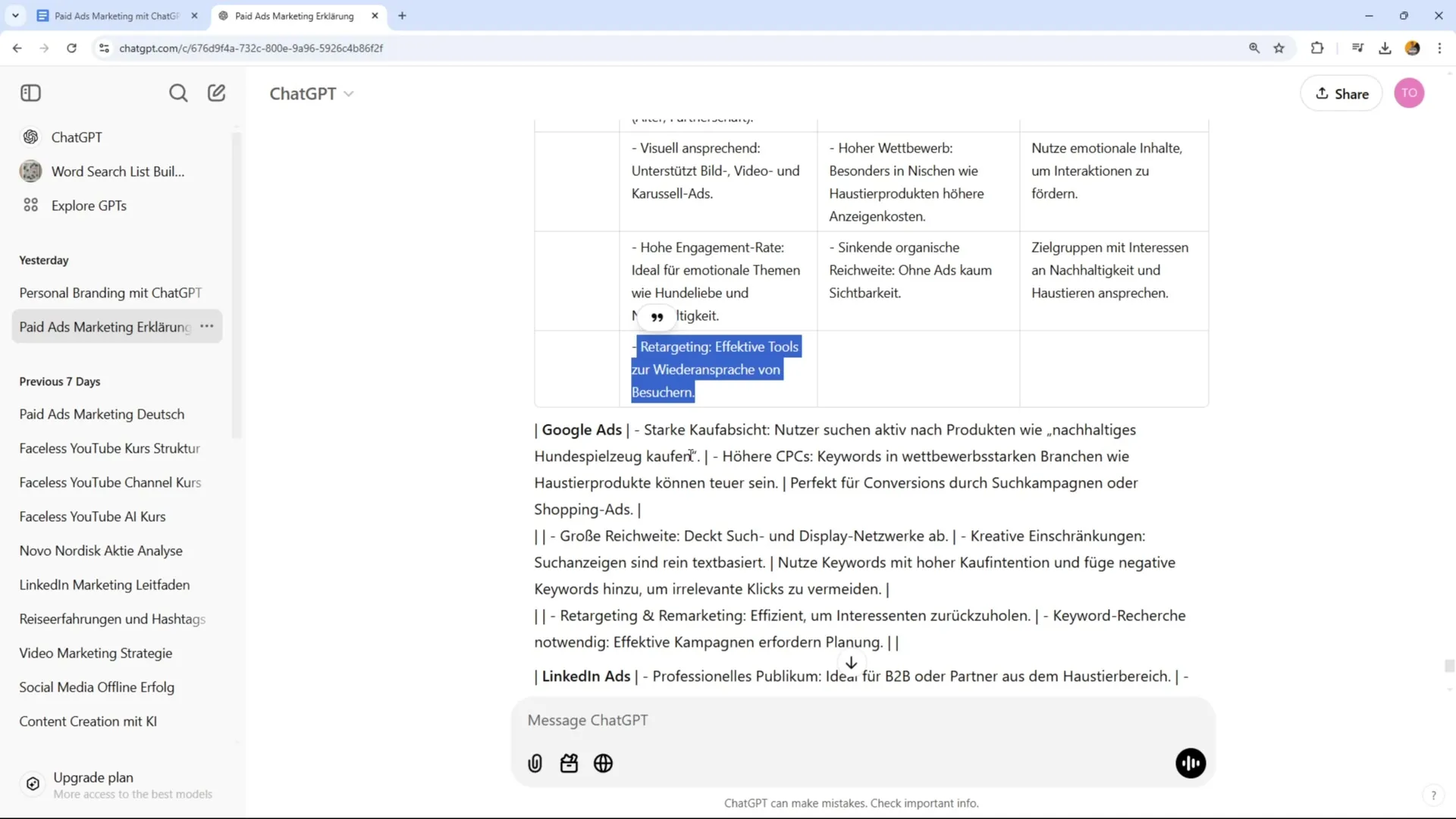Go back in browser history
1456x819 pixels.
tap(17, 48)
